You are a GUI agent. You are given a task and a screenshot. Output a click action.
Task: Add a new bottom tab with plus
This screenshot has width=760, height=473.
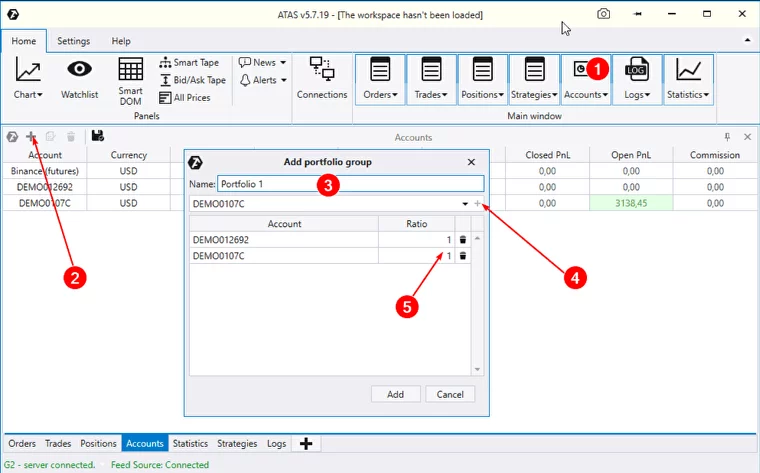pos(306,443)
